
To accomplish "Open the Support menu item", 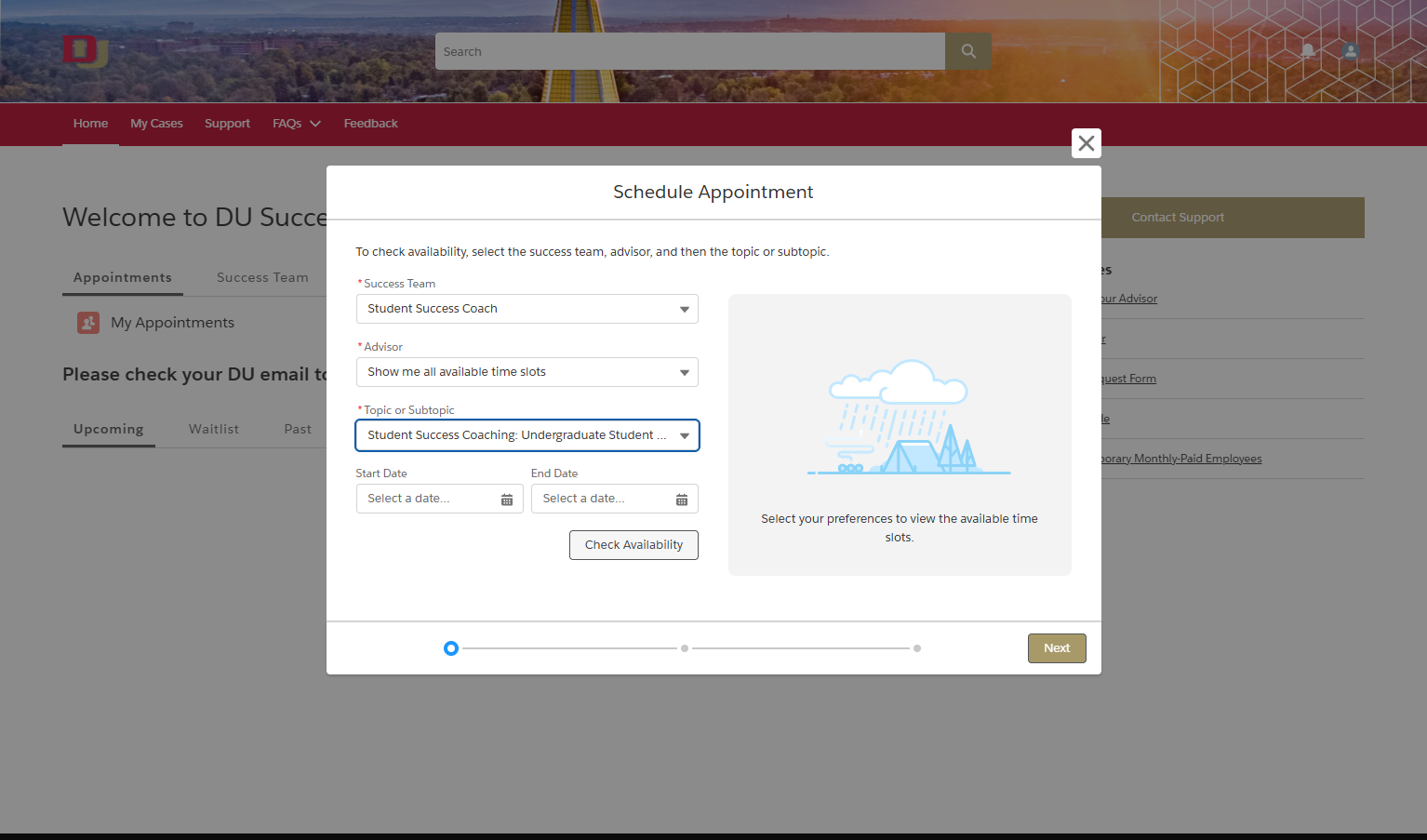I will click(227, 124).
